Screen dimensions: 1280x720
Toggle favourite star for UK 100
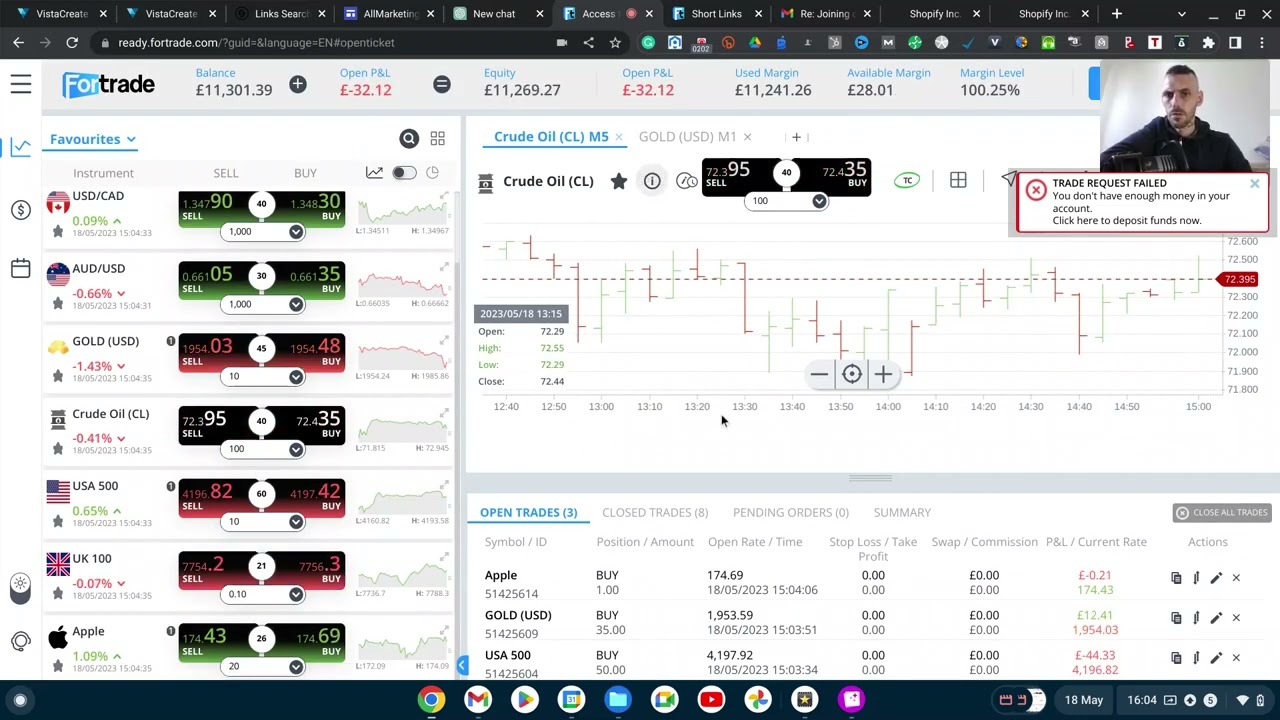point(57,594)
